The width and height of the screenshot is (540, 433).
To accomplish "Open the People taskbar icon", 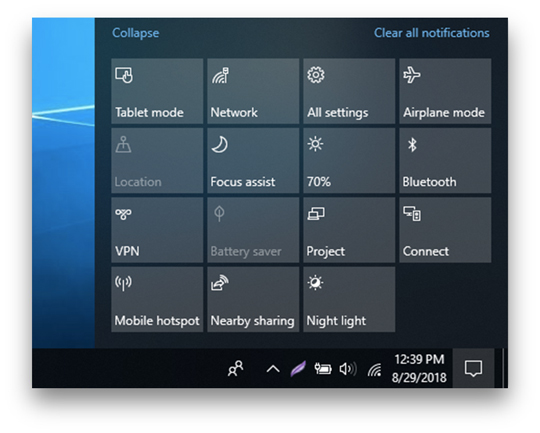I will pyautogui.click(x=236, y=369).
